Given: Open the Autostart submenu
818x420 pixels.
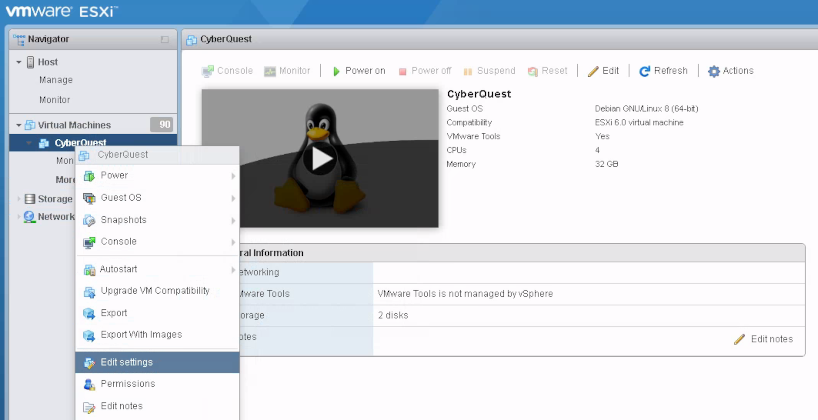Looking at the screenshot, I should [x=157, y=269].
